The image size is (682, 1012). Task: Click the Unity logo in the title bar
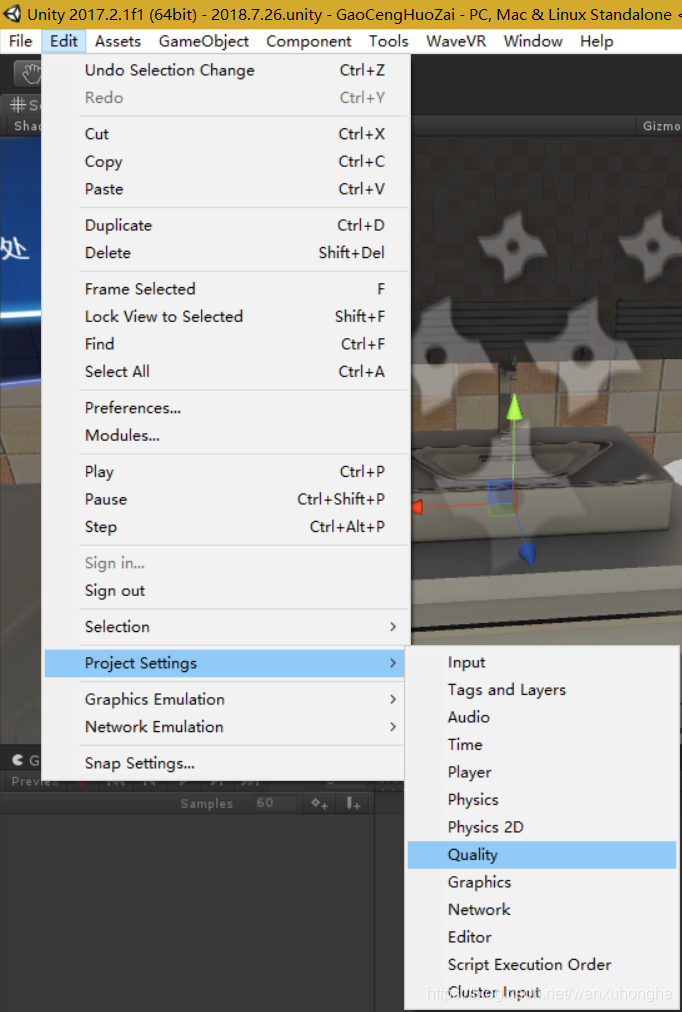pyautogui.click(x=11, y=14)
